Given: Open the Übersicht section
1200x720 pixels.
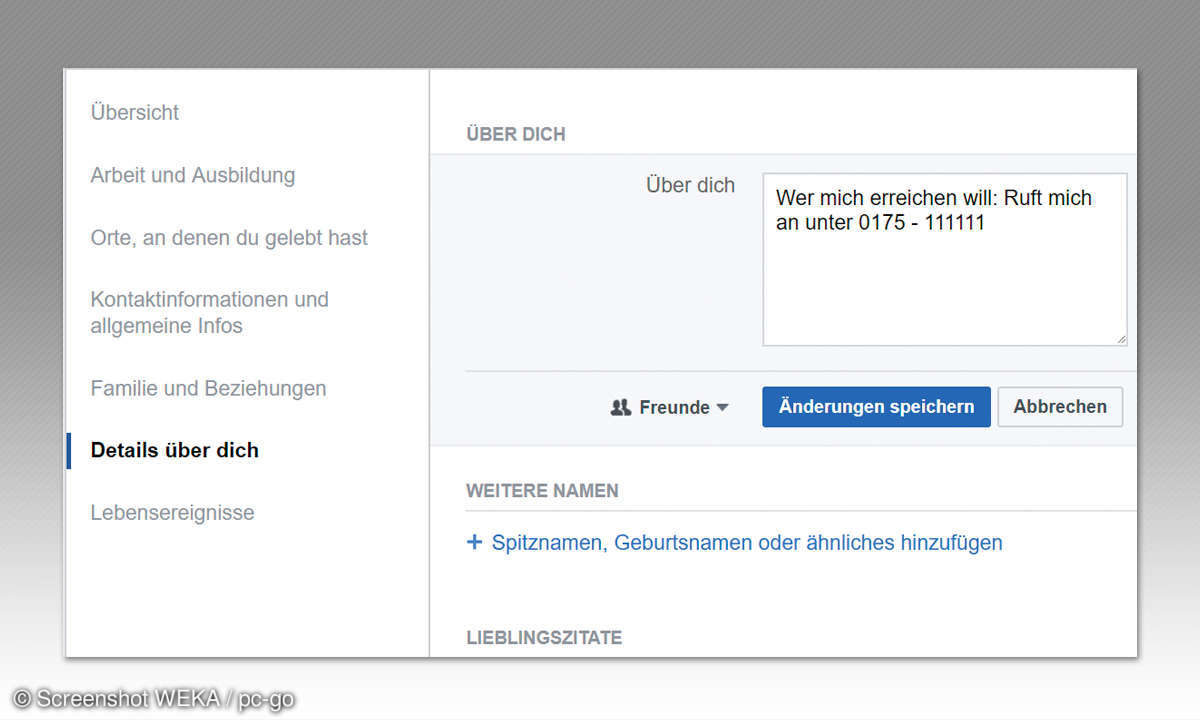Looking at the screenshot, I should click(135, 113).
